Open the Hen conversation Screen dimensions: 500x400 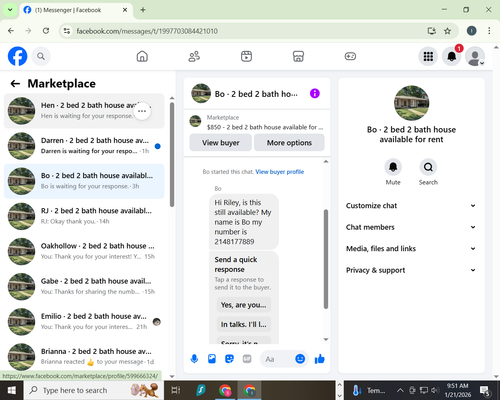pos(84,111)
